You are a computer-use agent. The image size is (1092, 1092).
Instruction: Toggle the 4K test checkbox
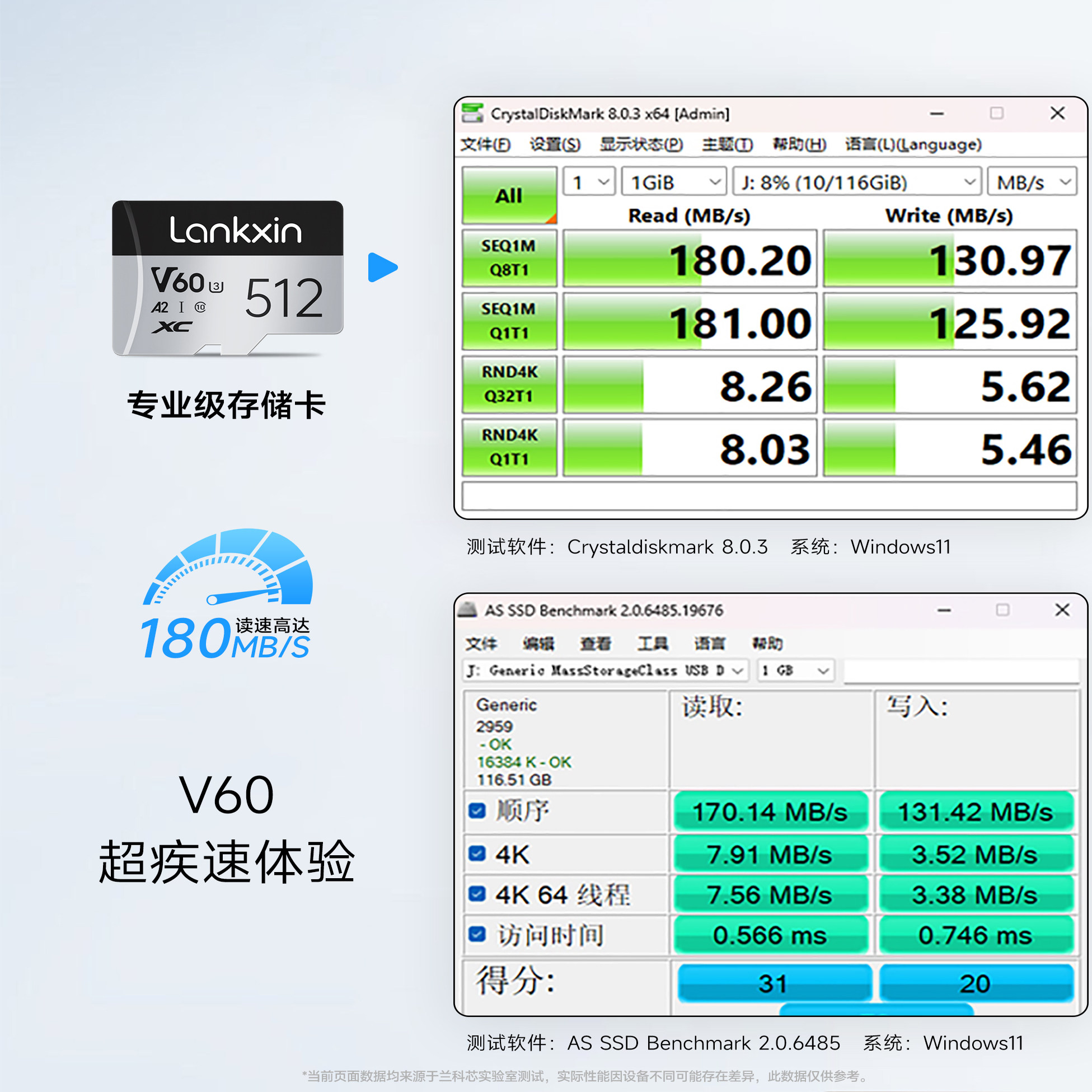coord(477,854)
